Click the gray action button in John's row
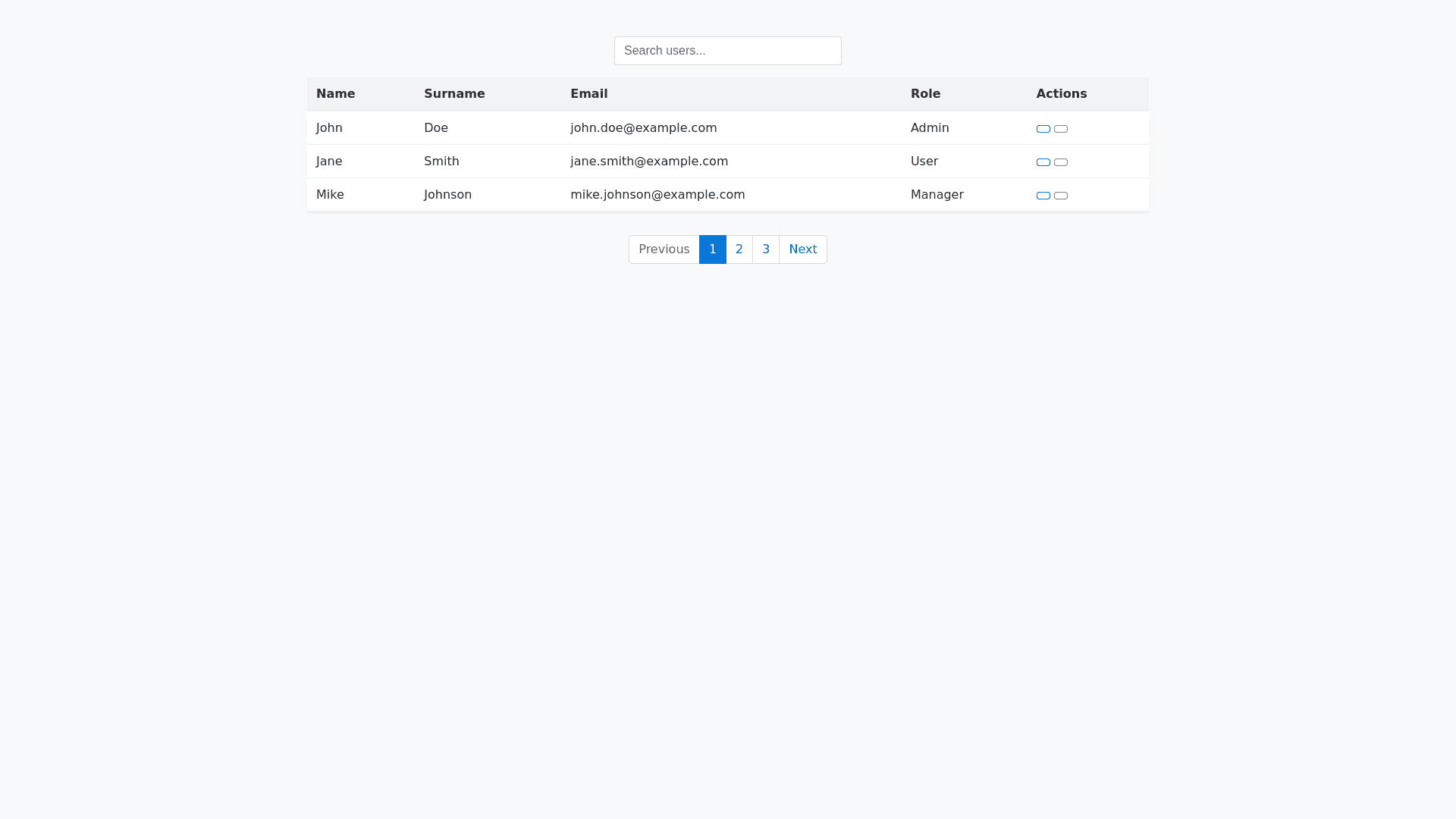Viewport: 1456px width, 819px height. click(1061, 129)
